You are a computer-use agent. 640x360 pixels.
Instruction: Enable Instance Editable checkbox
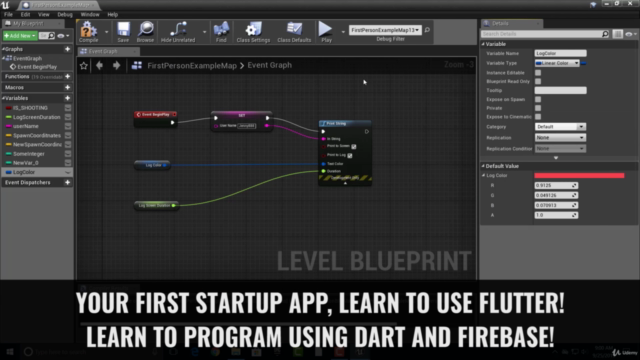click(538, 73)
